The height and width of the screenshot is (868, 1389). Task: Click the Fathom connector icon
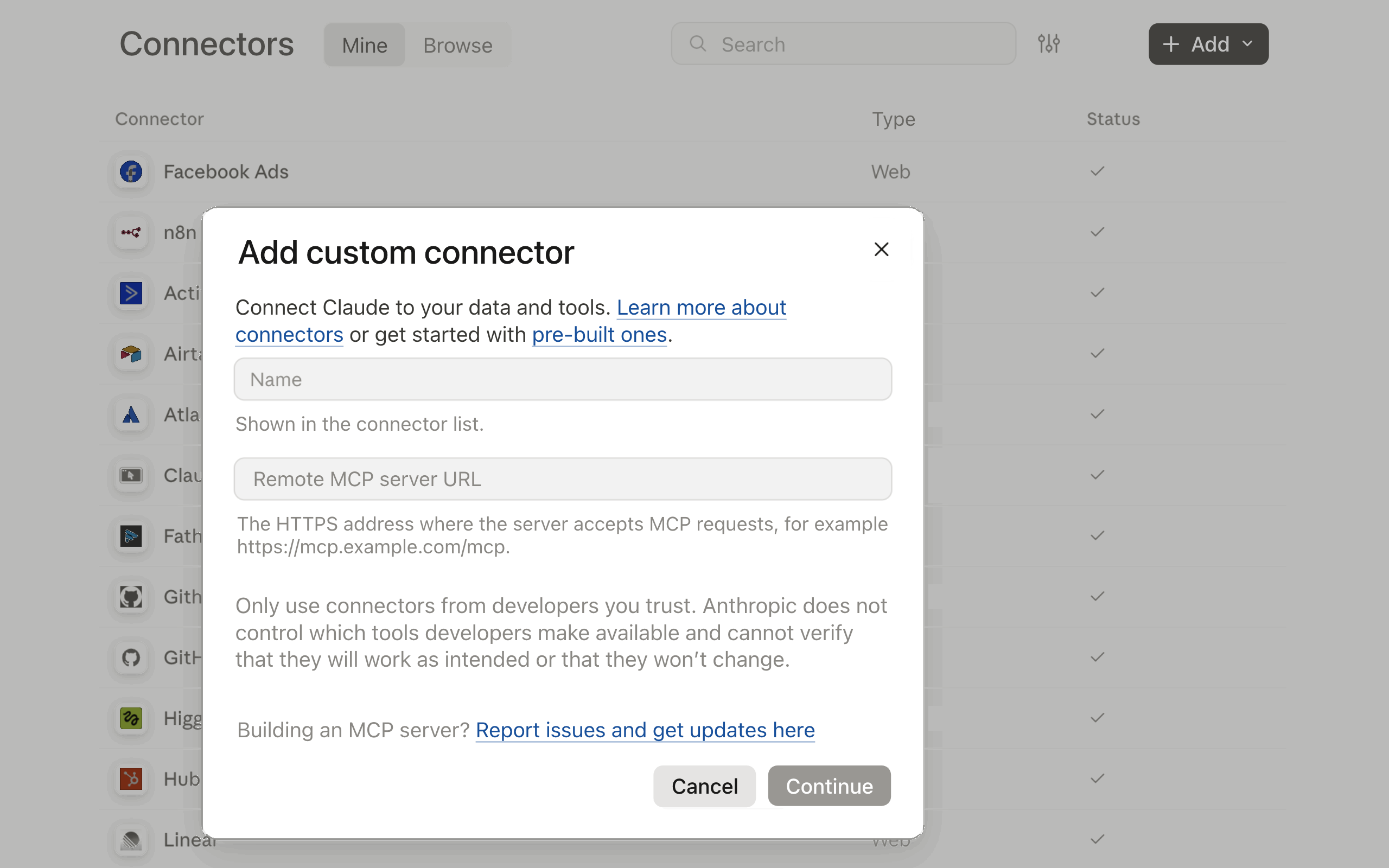click(131, 536)
